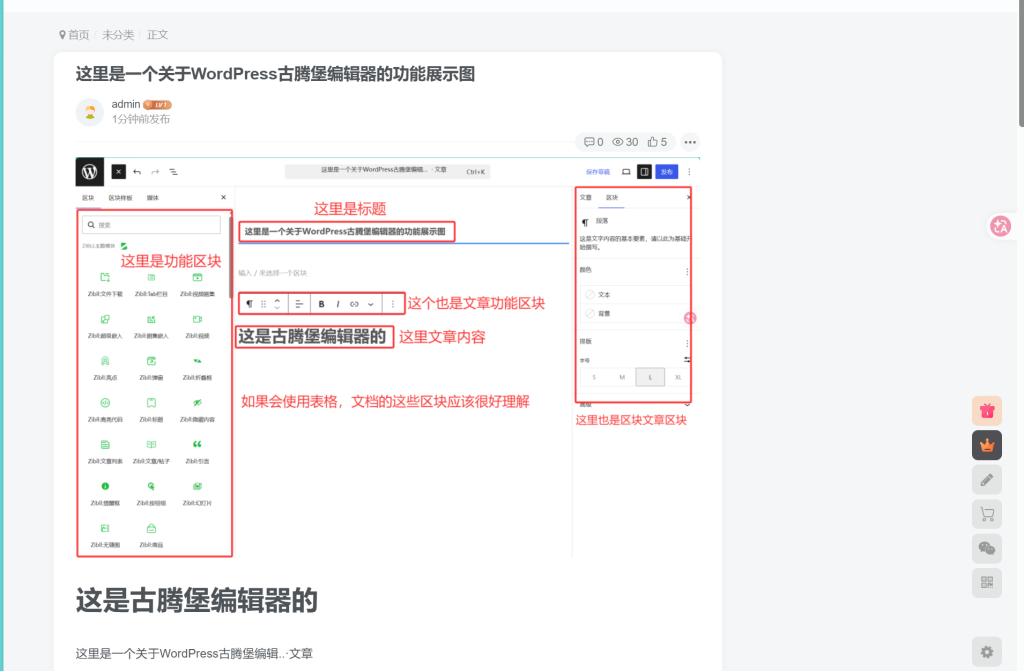The width and height of the screenshot is (1024, 671).
Task: Click the comment count showing 0
Action: pyautogui.click(x=594, y=142)
